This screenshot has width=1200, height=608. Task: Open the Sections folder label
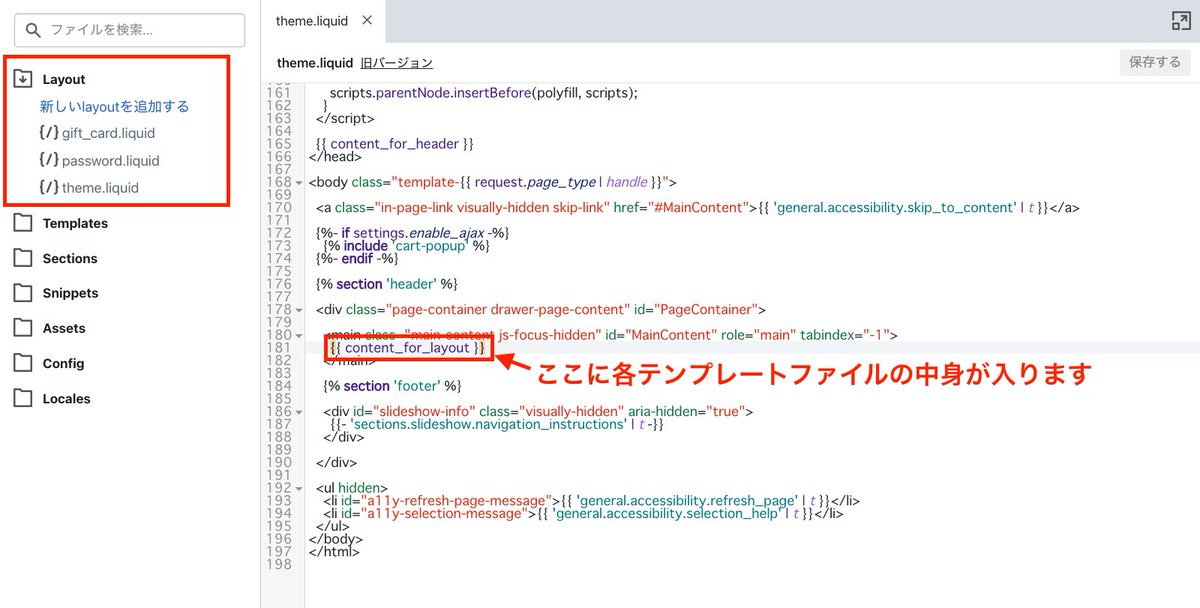pos(70,259)
